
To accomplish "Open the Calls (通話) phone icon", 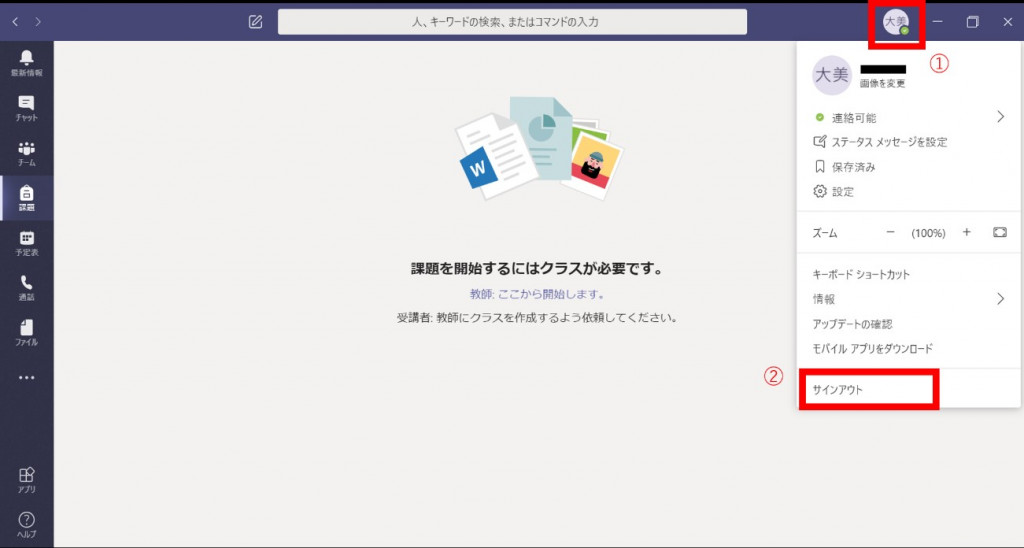I will [x=26, y=287].
